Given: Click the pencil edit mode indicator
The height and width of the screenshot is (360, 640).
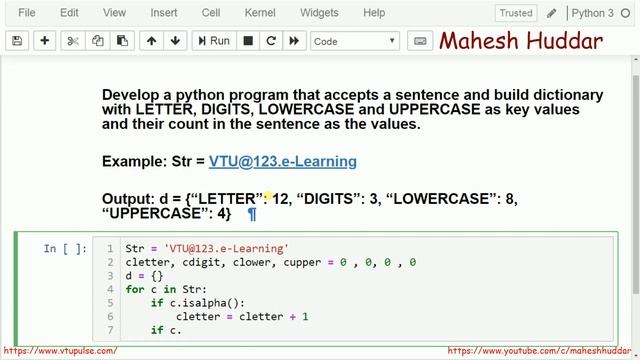Looking at the screenshot, I should (x=551, y=13).
